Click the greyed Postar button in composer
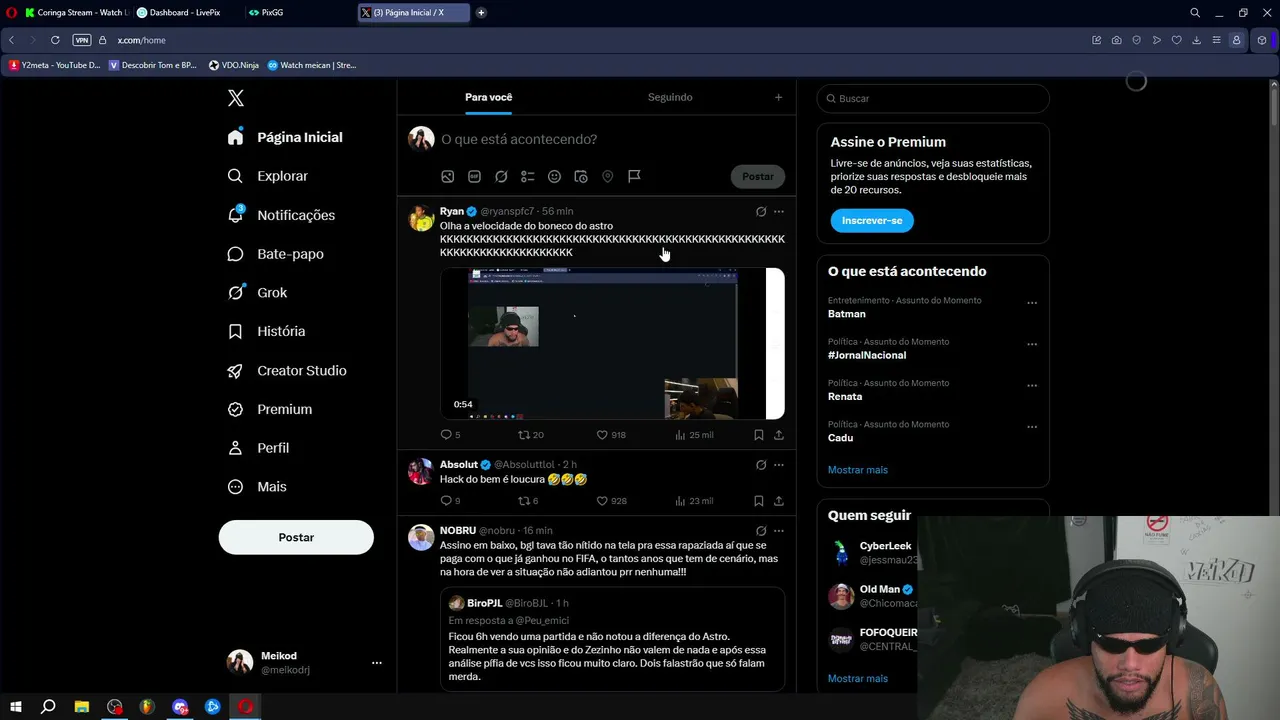Image resolution: width=1280 pixels, height=720 pixels. (x=758, y=177)
